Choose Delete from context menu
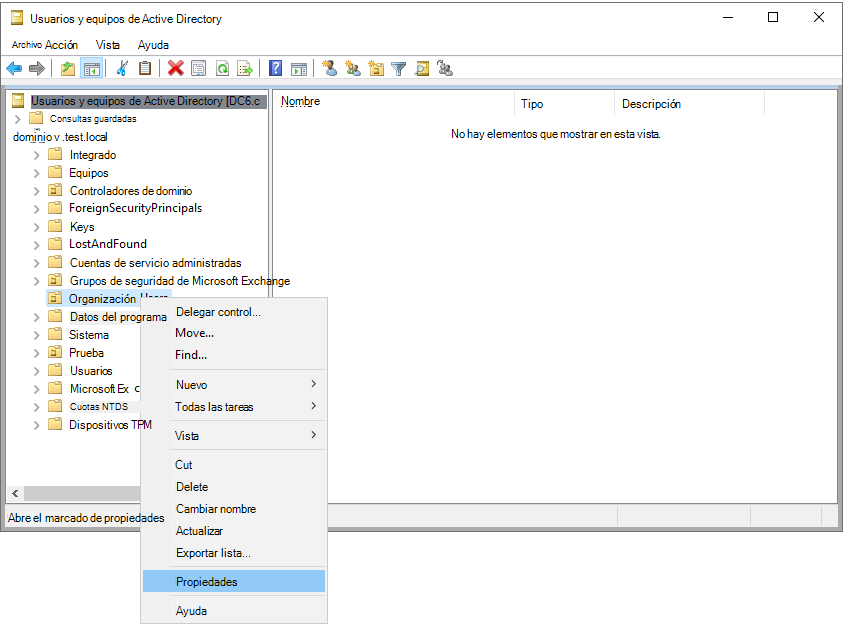Image resolution: width=845 pixels, height=629 pixels. tap(234, 487)
